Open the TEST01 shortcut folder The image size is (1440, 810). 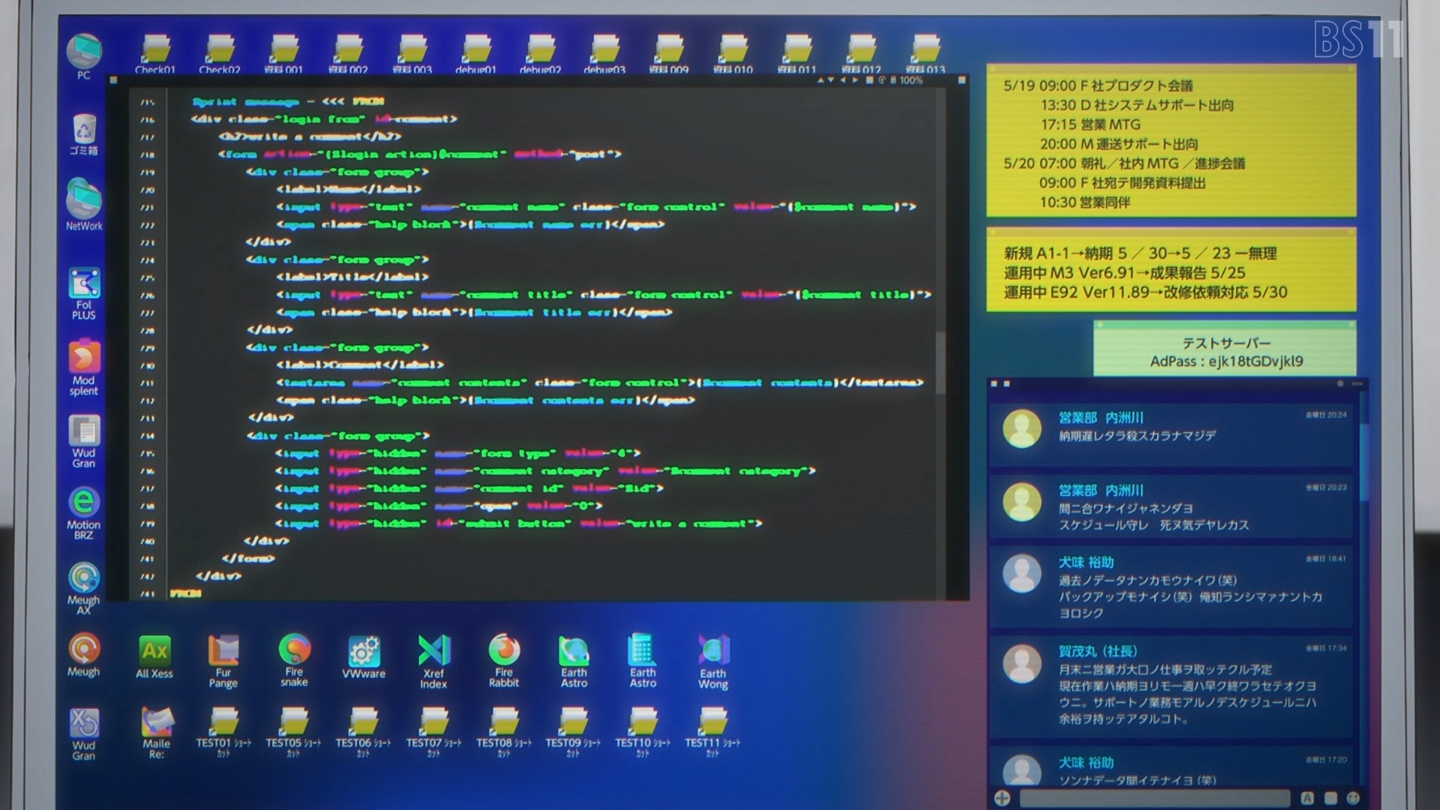(x=223, y=732)
